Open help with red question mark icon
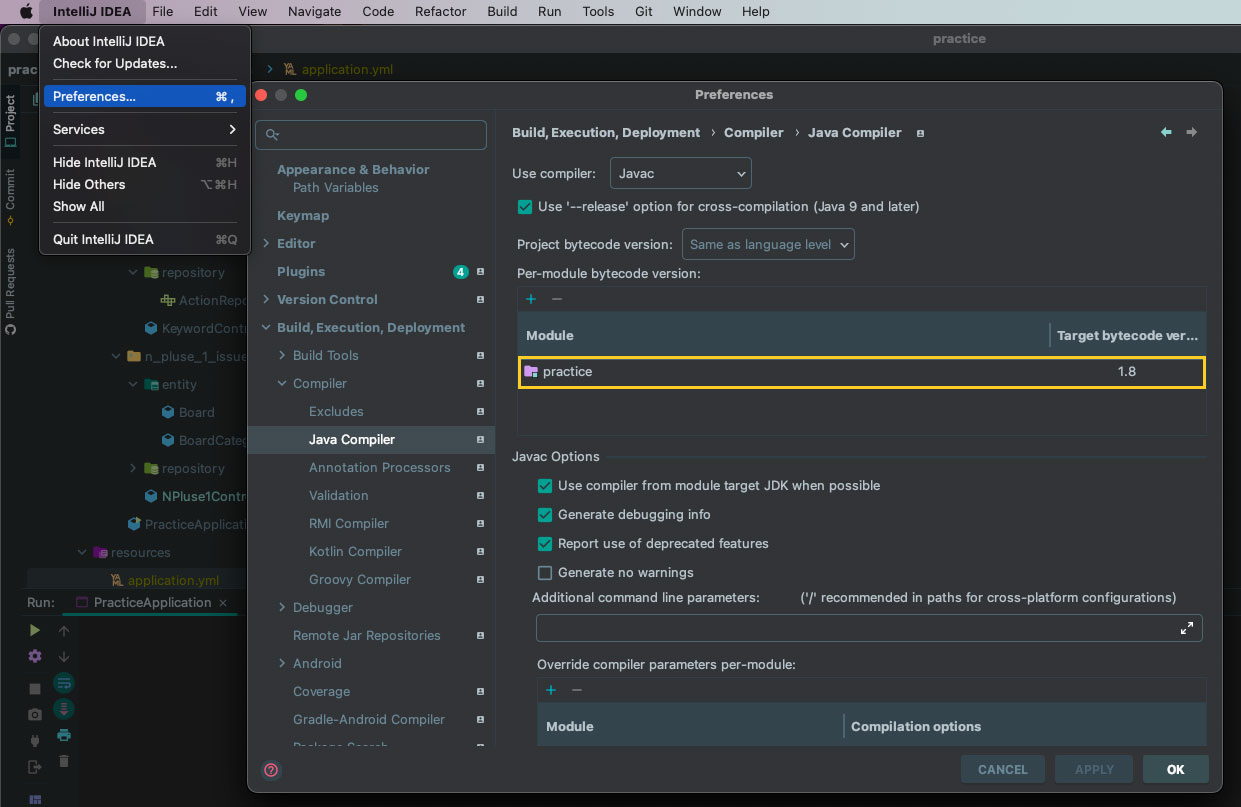Screen dimensions: 1241x807 [270, 770]
